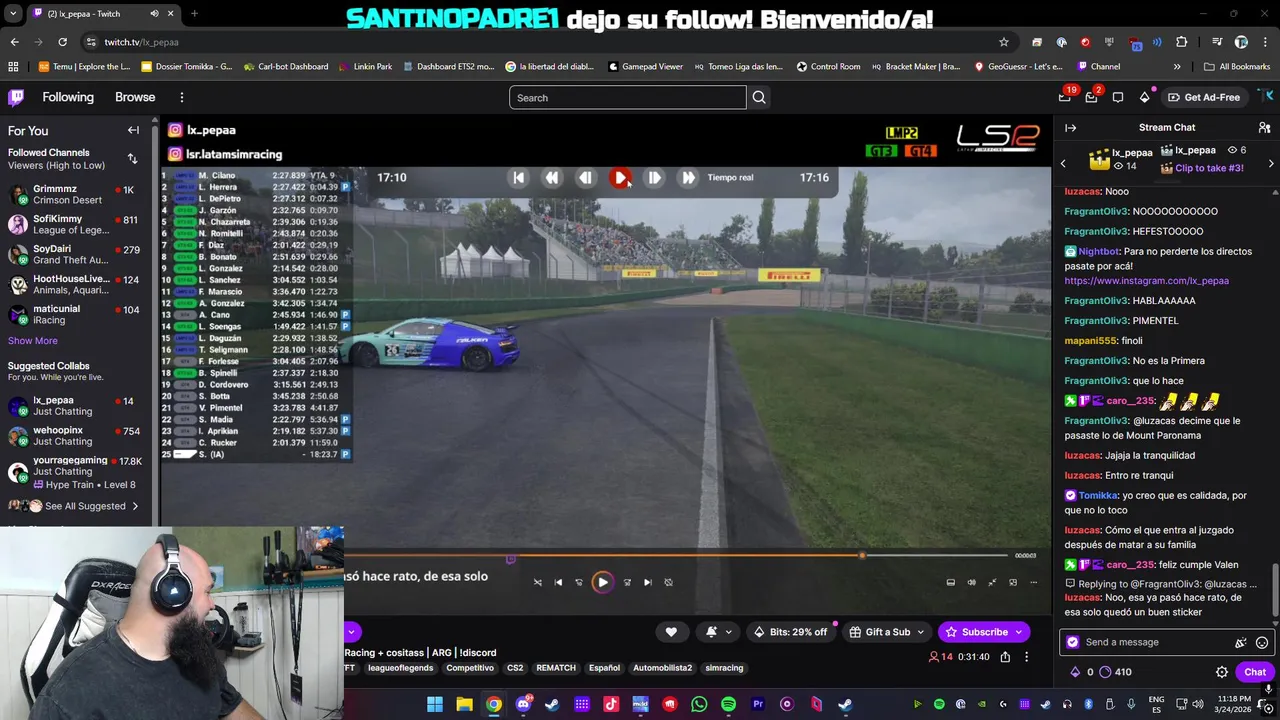This screenshot has height=720, width=1280.
Task: Collapse the Stream Chat panel
Action: click(x=1070, y=127)
